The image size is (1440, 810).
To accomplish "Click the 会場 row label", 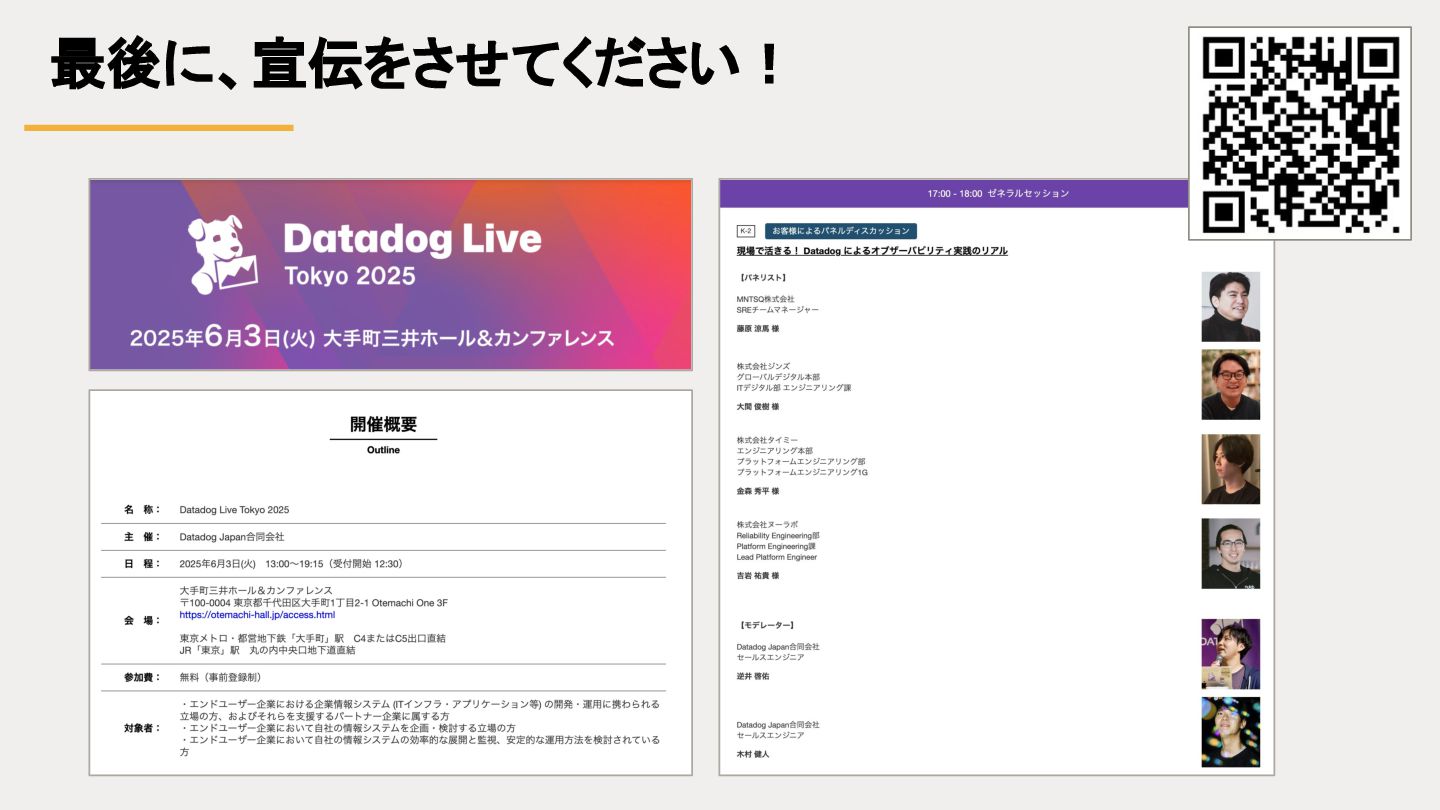I will pyautogui.click(x=142, y=621).
